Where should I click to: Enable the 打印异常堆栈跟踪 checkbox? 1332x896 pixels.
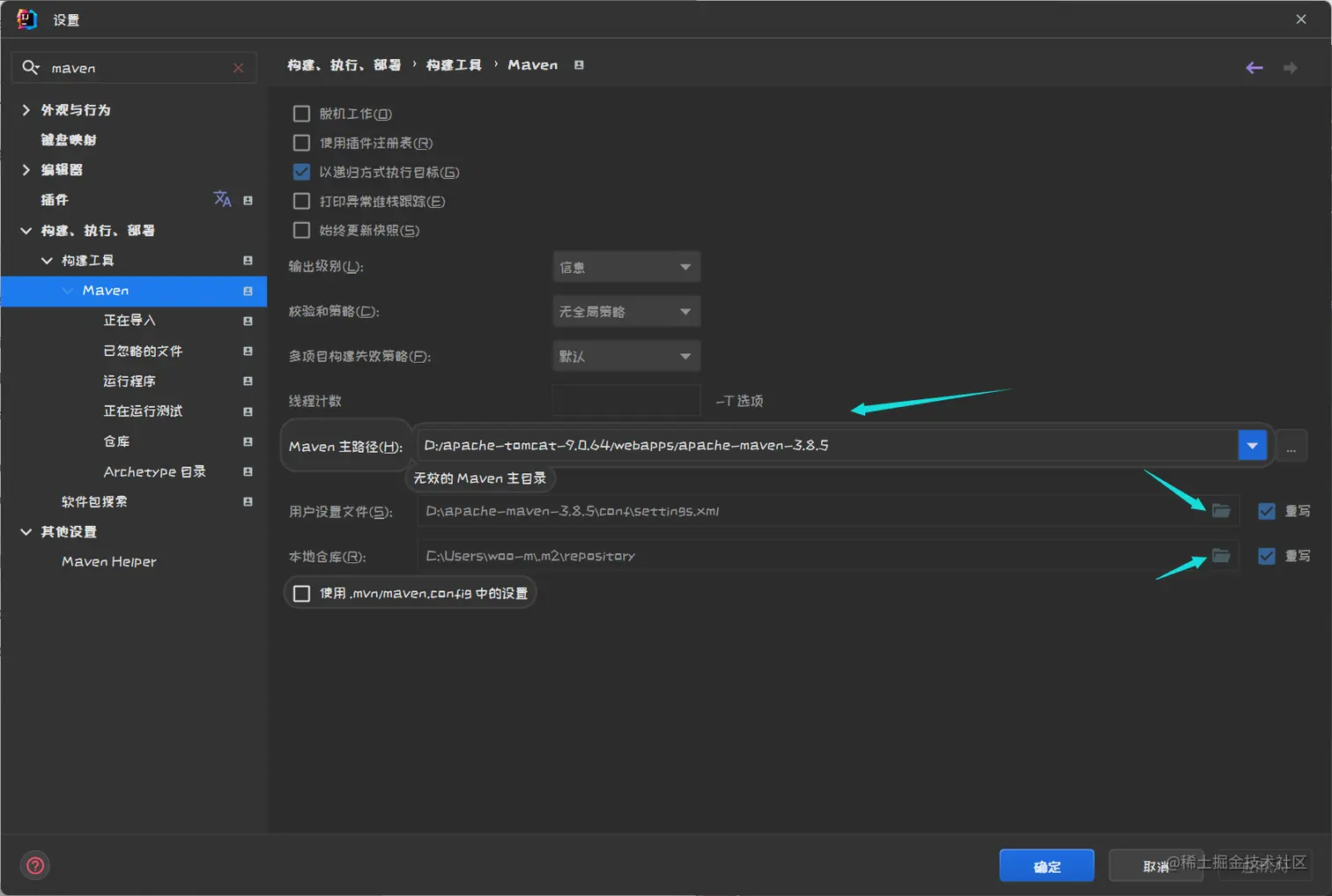(301, 201)
